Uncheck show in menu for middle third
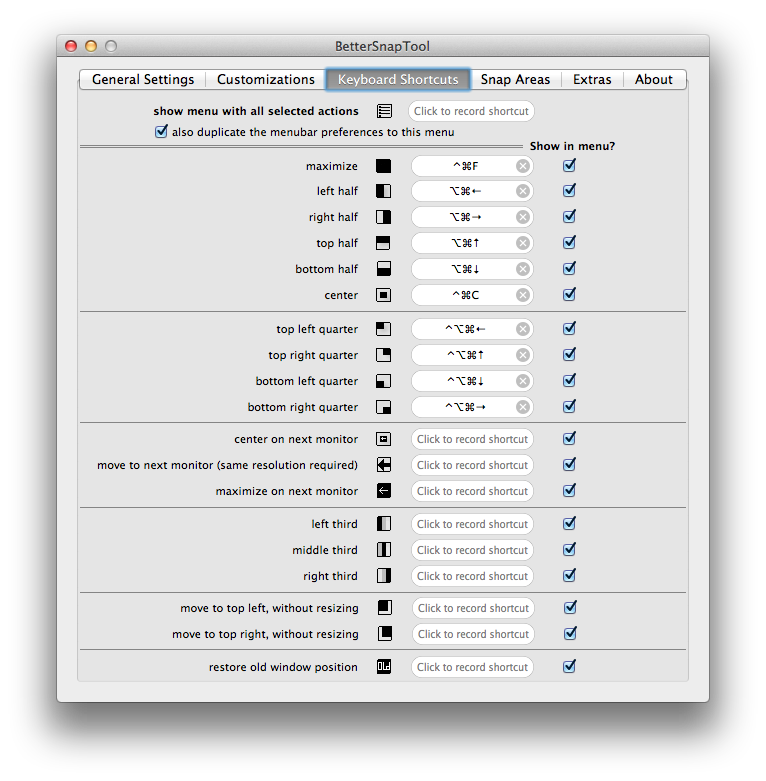 tap(569, 549)
